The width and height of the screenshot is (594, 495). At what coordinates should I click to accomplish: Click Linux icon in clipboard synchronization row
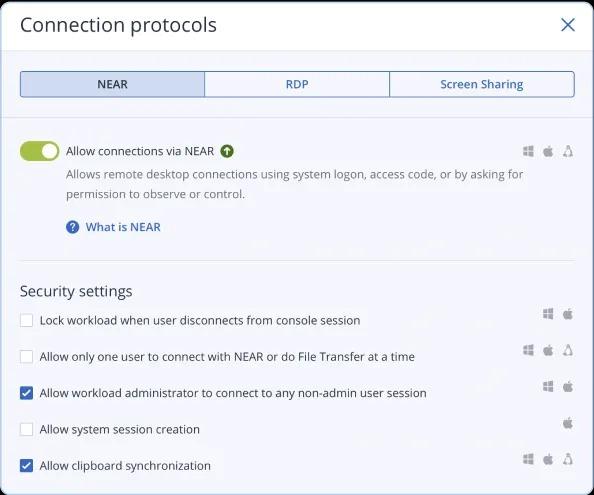coord(568,459)
